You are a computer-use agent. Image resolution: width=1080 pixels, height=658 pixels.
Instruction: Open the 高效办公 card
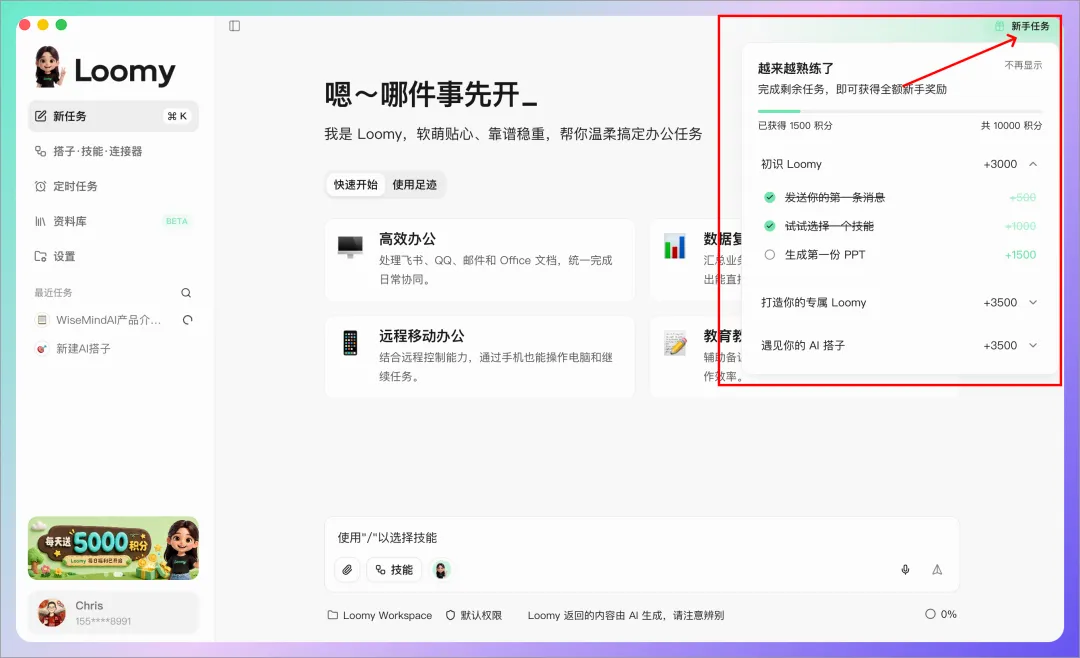point(479,259)
